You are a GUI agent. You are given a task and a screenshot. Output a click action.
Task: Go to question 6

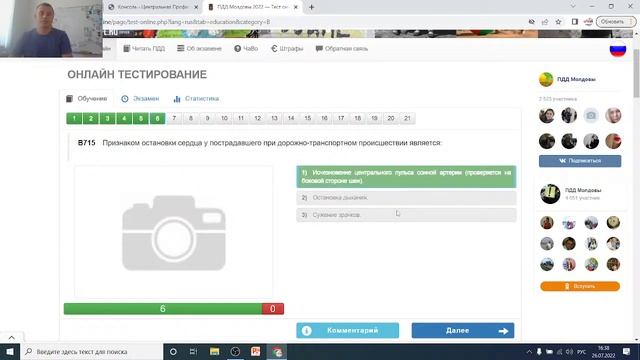click(x=158, y=118)
